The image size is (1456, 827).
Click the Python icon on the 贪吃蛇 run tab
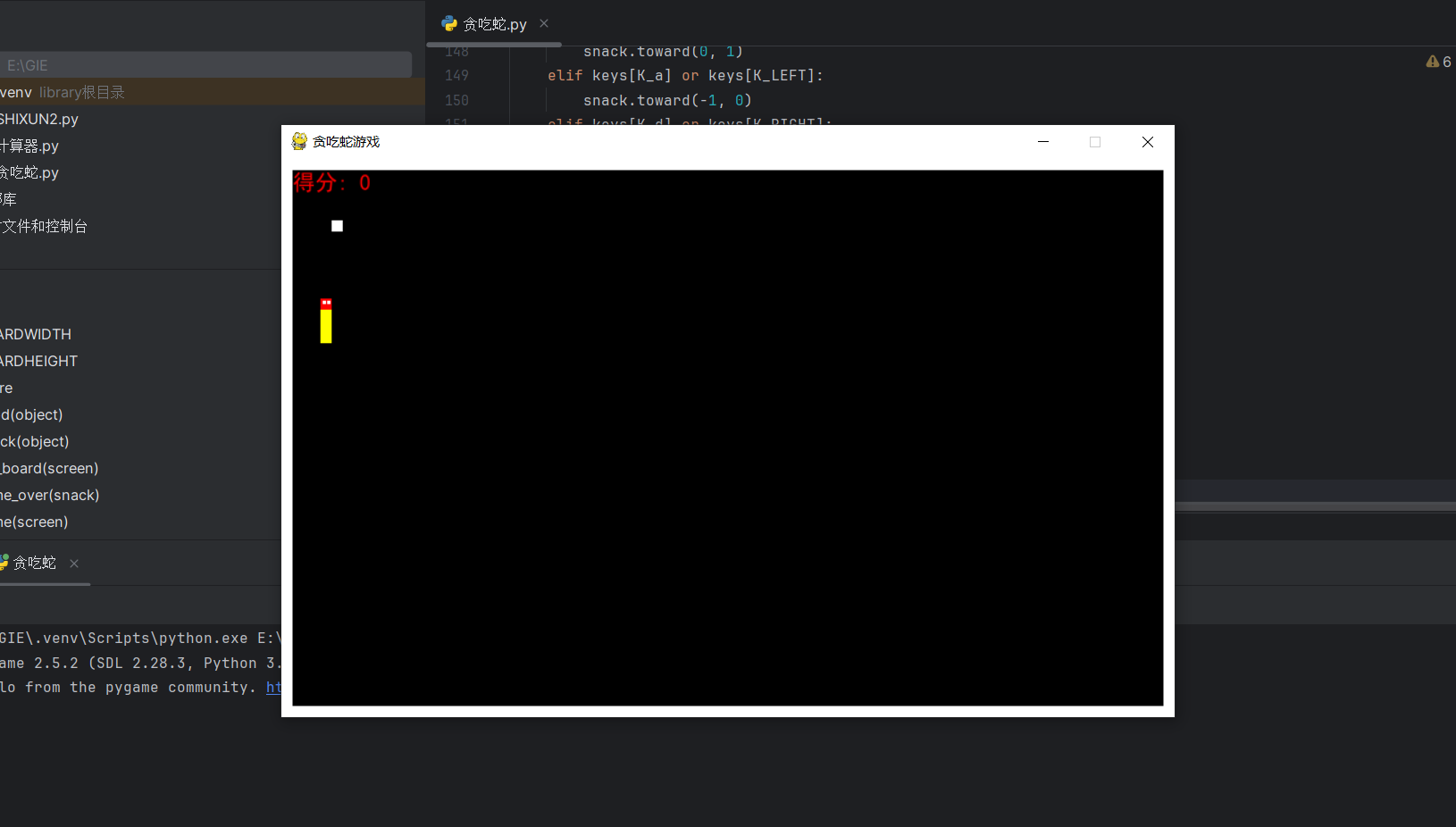5,563
